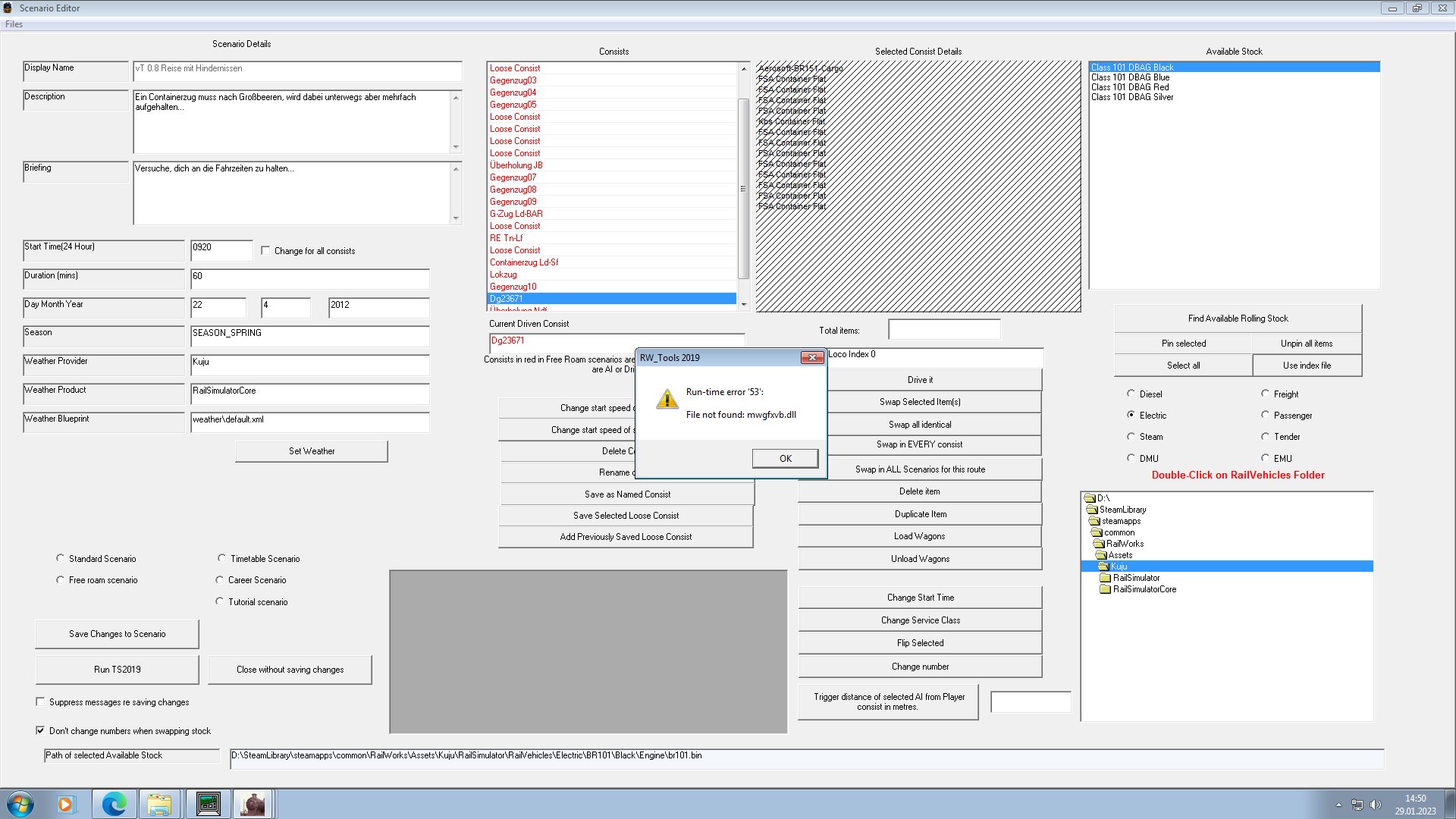
Task: Click the volume speaker tray icon
Action: [x=1376, y=805]
